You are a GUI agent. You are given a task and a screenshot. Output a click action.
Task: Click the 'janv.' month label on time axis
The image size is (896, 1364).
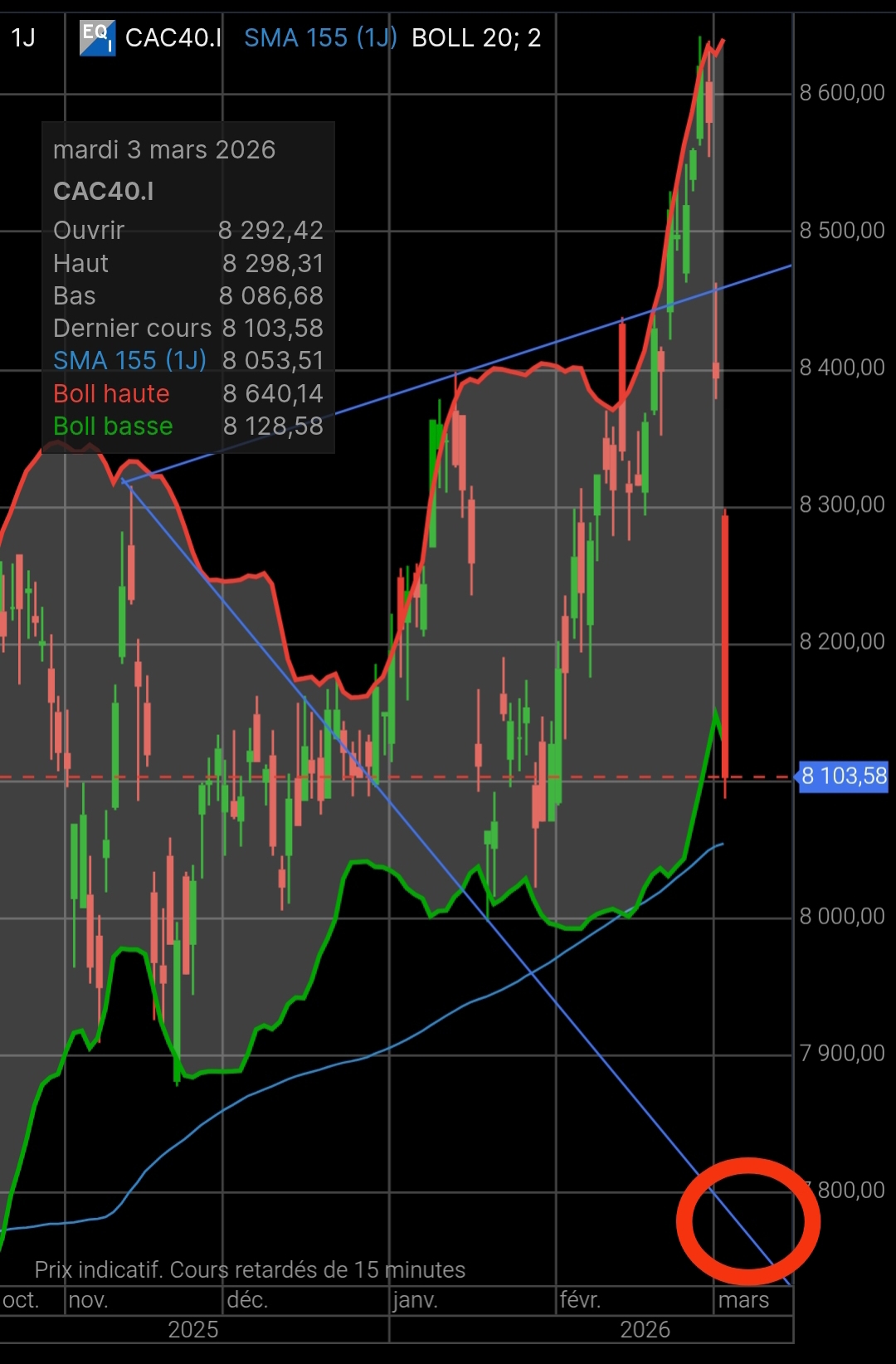[x=416, y=1299]
